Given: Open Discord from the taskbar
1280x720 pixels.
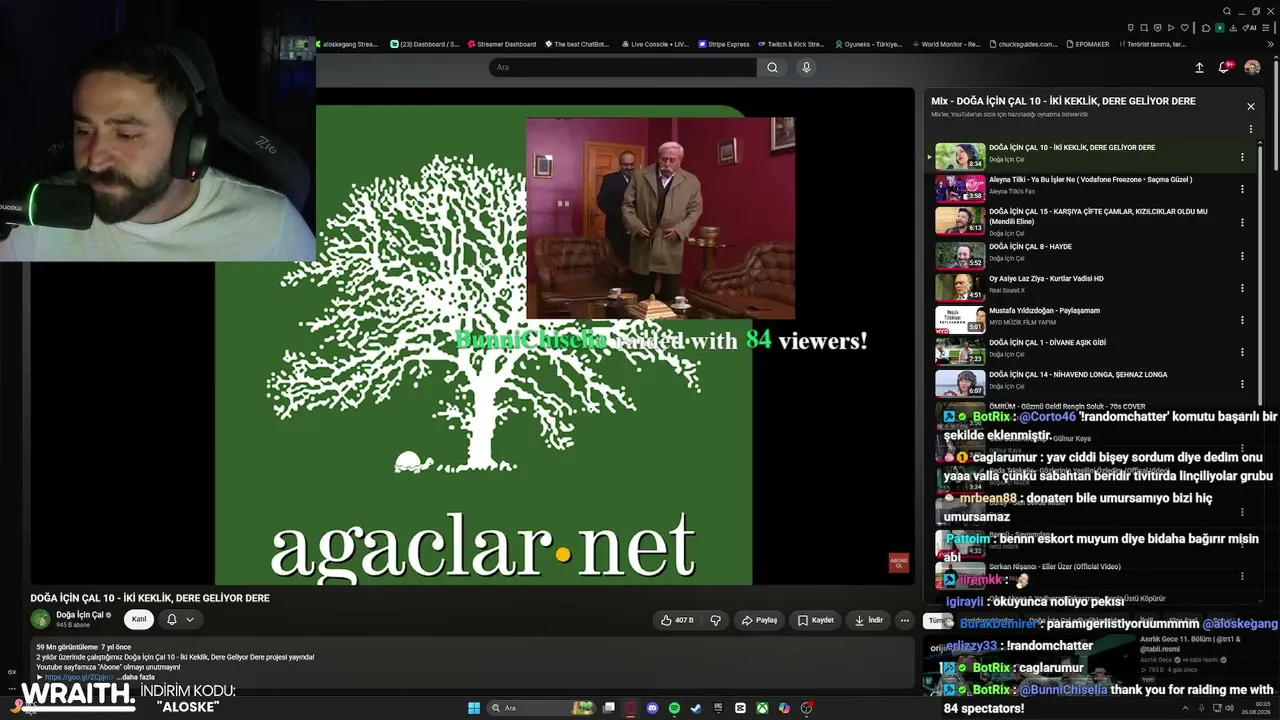Looking at the screenshot, I should click(652, 708).
